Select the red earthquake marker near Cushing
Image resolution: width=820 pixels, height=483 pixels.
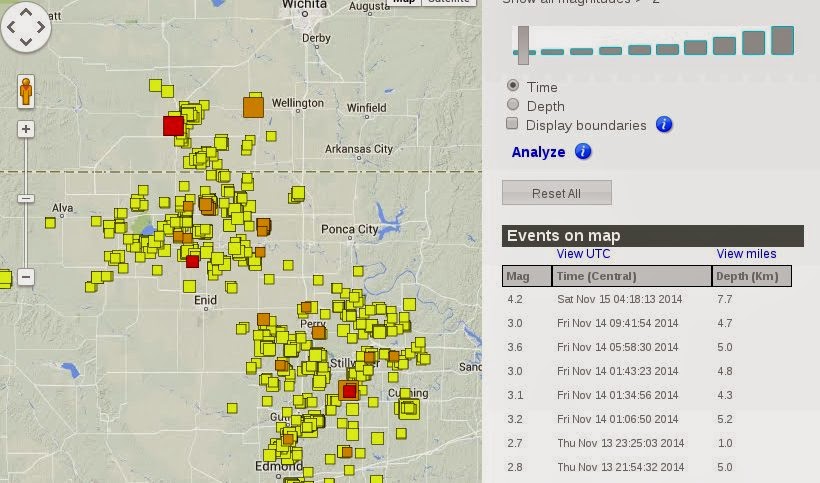point(349,391)
